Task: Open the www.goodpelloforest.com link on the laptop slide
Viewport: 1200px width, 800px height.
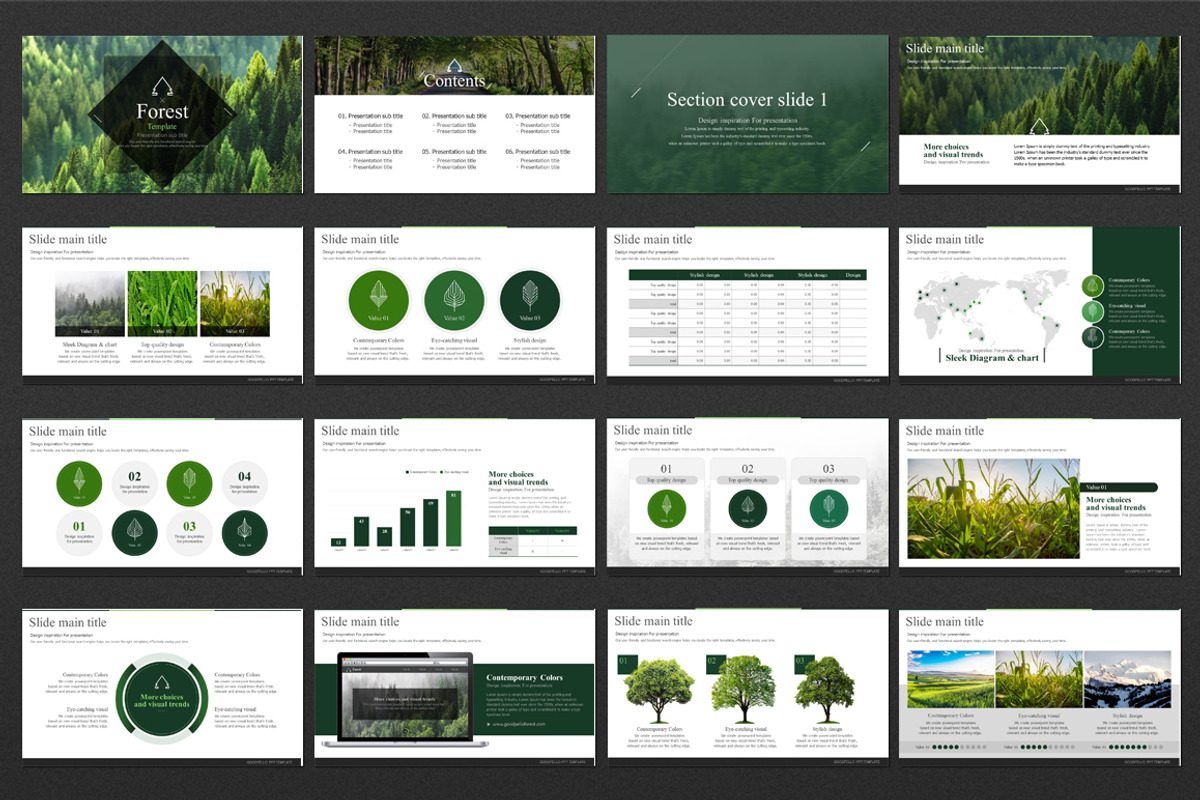Action: click(520, 724)
